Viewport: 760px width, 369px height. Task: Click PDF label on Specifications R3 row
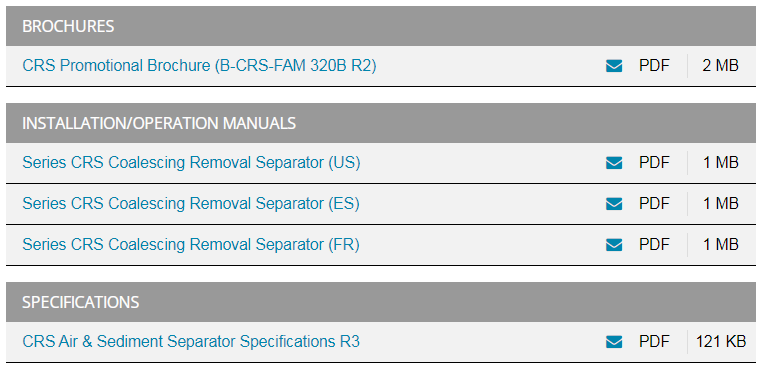coord(654,342)
